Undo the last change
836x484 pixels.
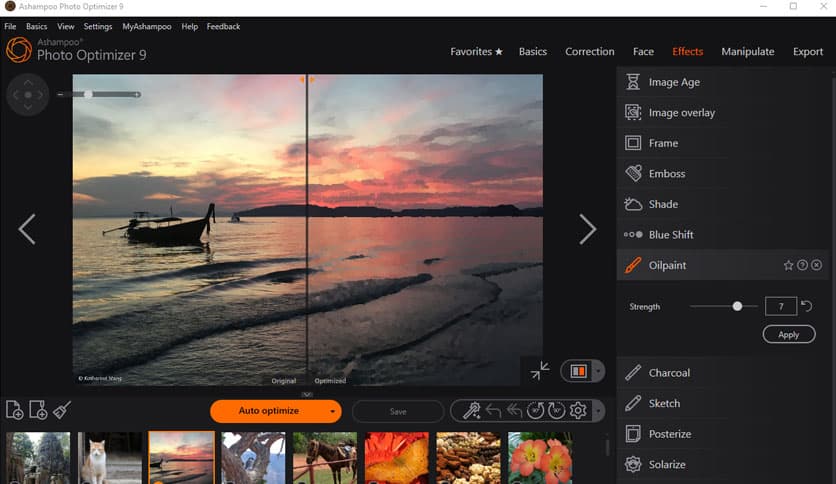point(493,410)
